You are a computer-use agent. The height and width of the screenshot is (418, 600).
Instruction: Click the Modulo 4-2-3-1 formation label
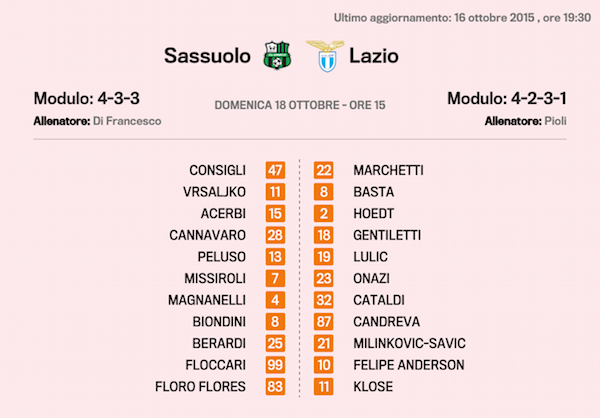(x=507, y=99)
